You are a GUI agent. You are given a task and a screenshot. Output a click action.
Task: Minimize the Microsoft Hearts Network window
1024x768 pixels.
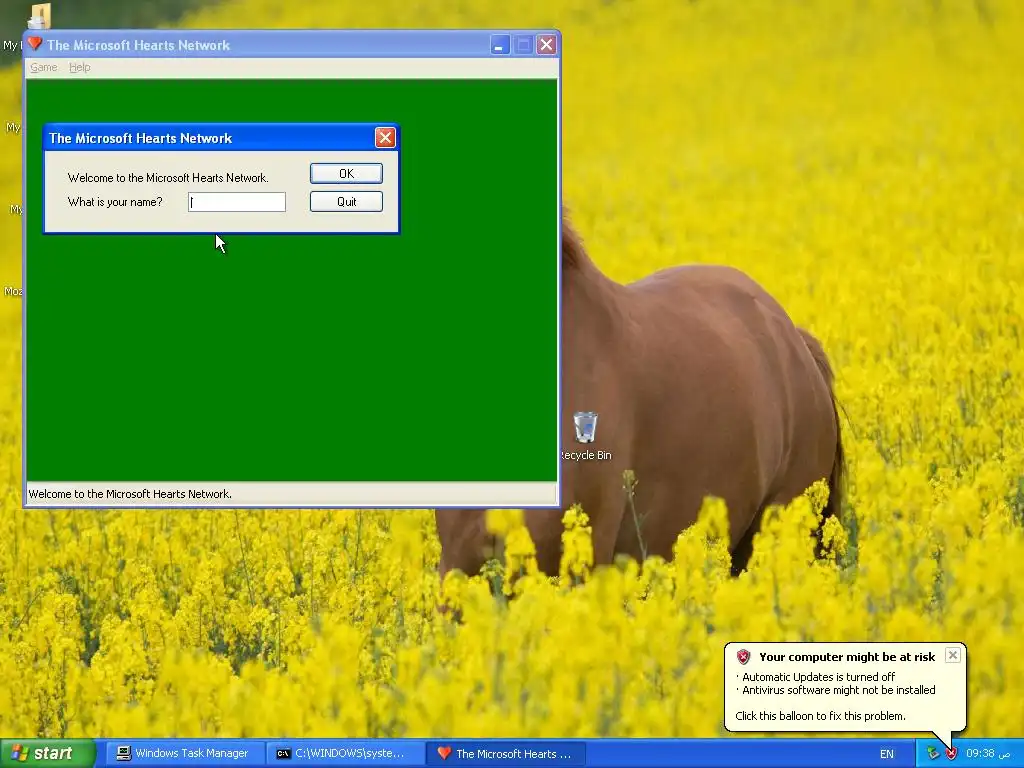(x=500, y=45)
